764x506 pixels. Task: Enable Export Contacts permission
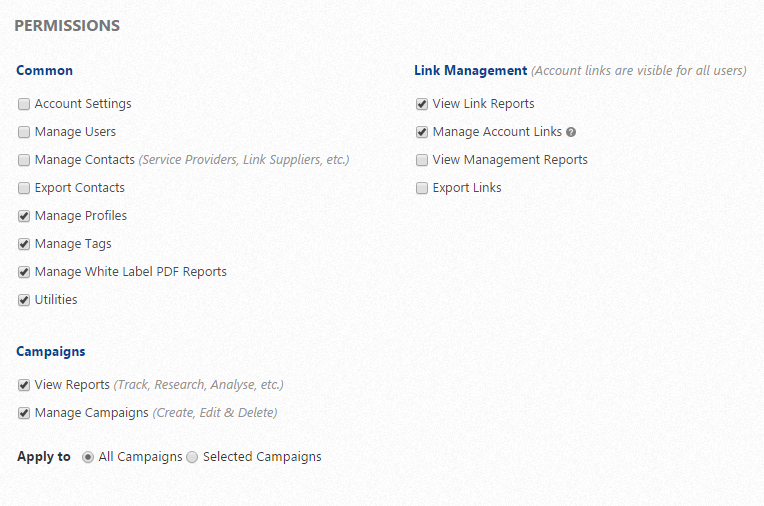click(x=24, y=188)
